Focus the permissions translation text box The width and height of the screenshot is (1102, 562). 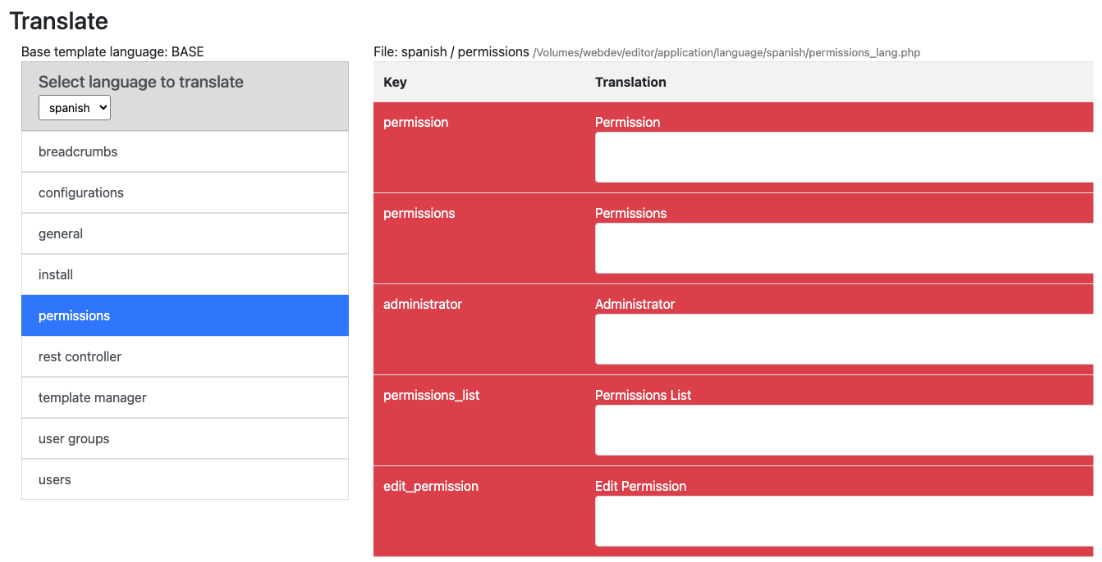[x=843, y=249]
